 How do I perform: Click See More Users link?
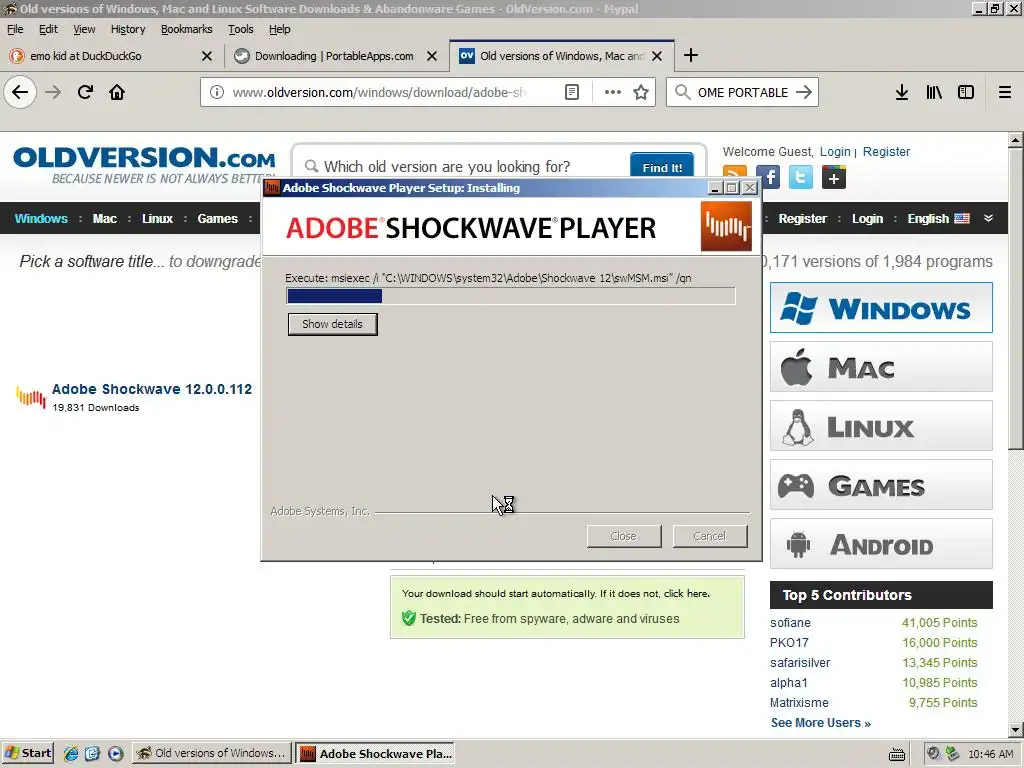tap(820, 723)
